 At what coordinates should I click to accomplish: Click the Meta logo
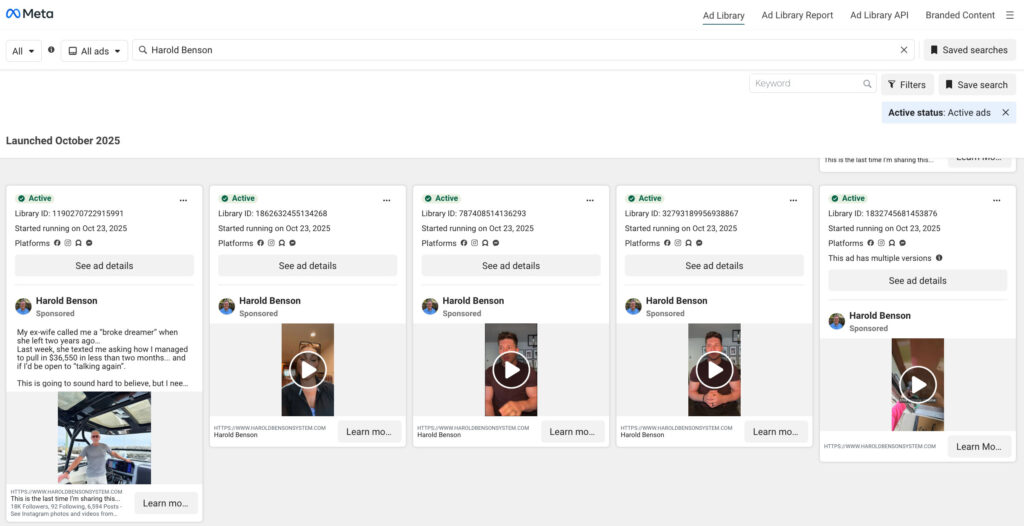(29, 14)
